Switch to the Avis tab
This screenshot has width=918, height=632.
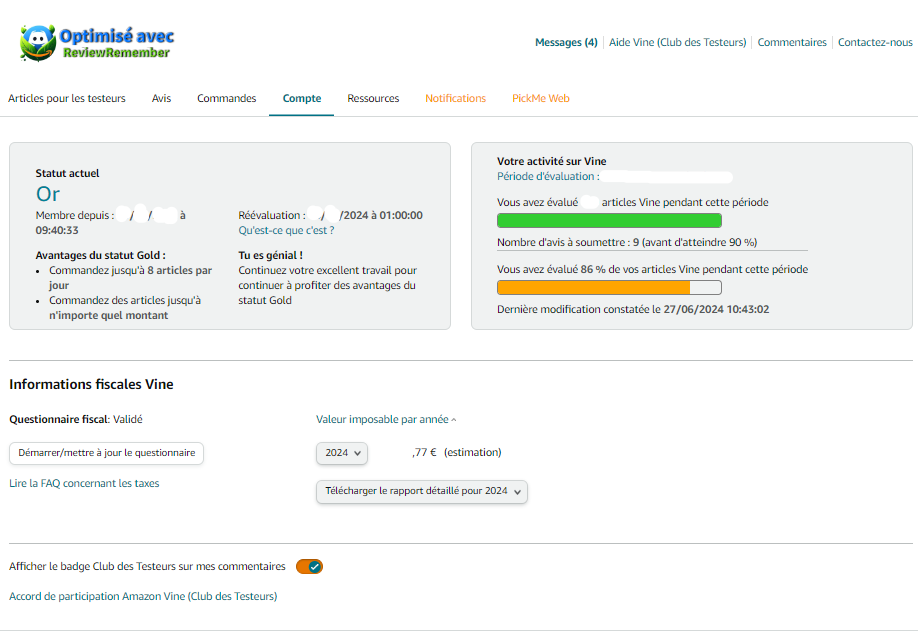tap(161, 98)
